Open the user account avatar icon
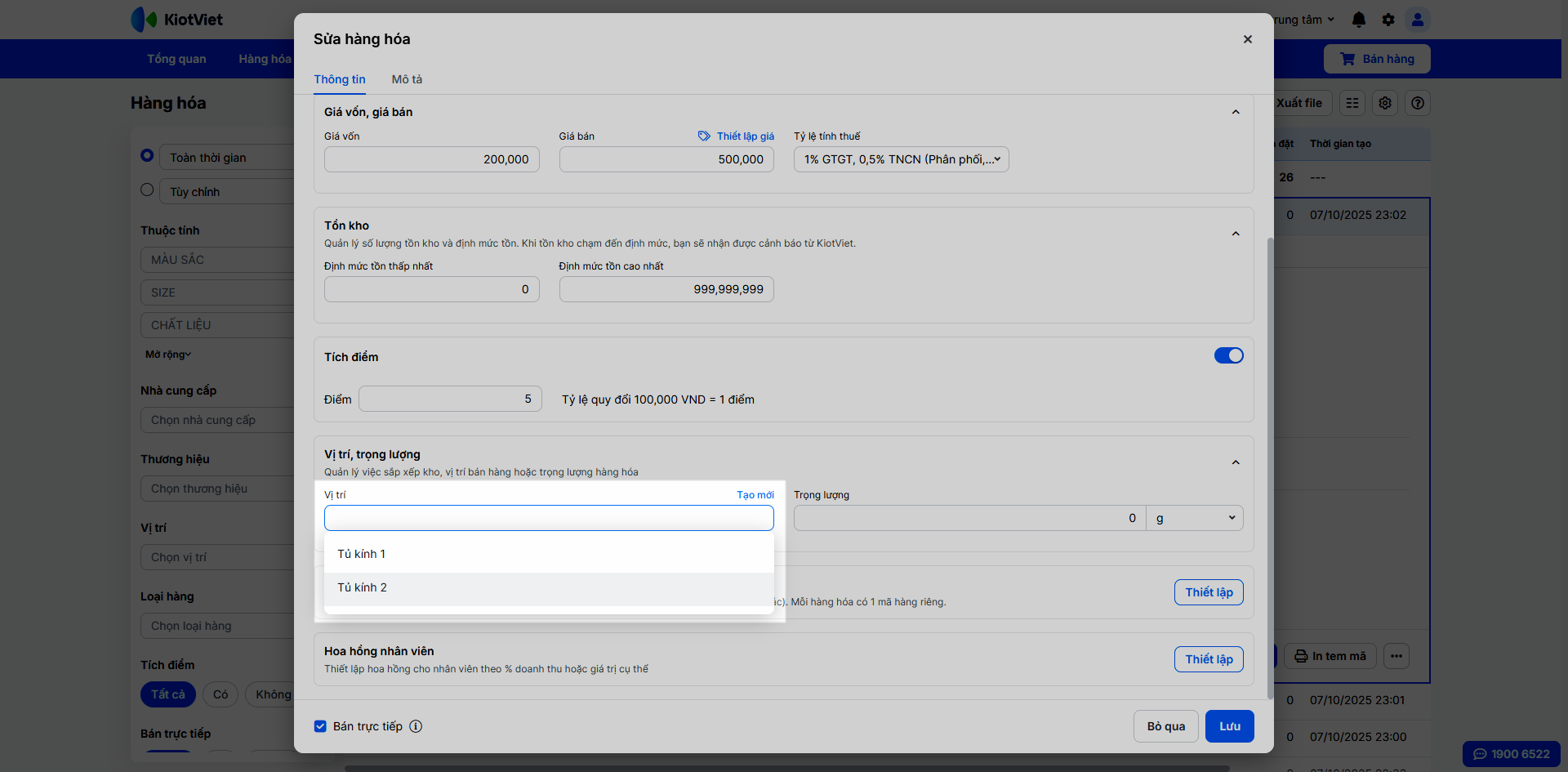1568x772 pixels. click(x=1418, y=20)
